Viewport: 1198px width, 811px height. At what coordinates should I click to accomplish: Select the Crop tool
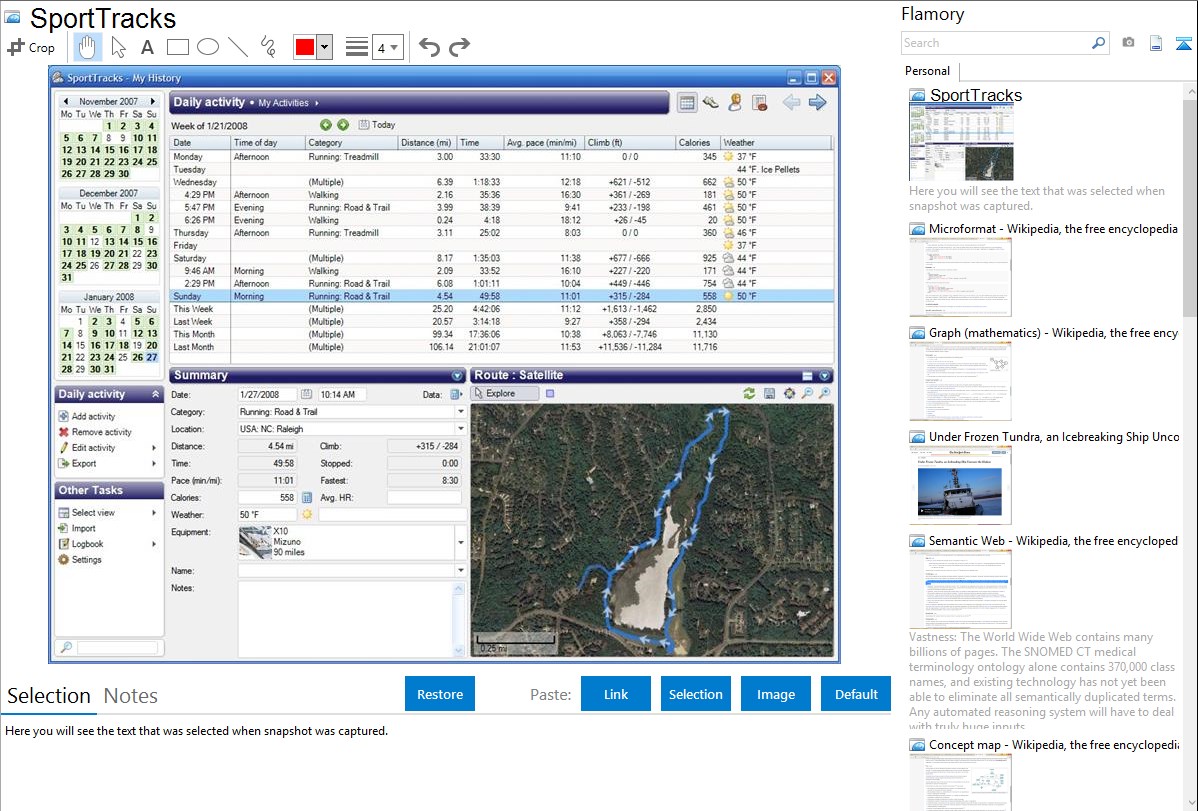tap(31, 47)
